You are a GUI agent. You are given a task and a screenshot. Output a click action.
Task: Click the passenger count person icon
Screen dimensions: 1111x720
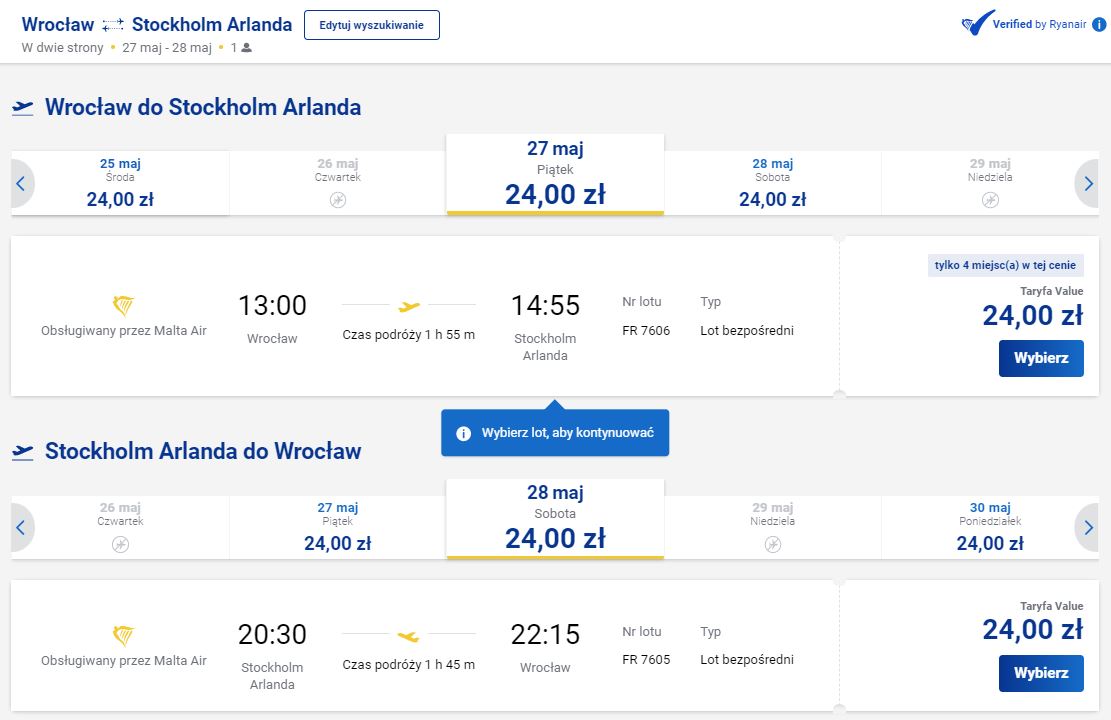pyautogui.click(x=246, y=47)
